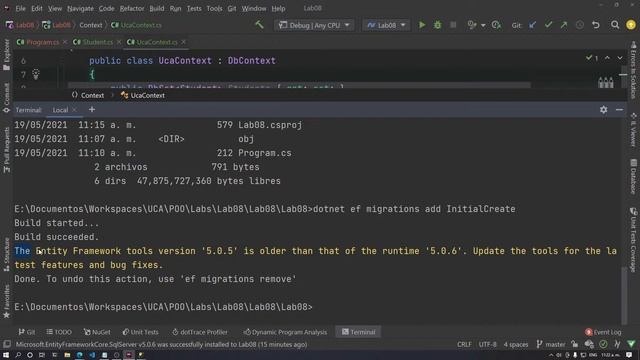Click the Context breadcrumb in navigation bar
The image size is (640, 360).
[x=91, y=25]
